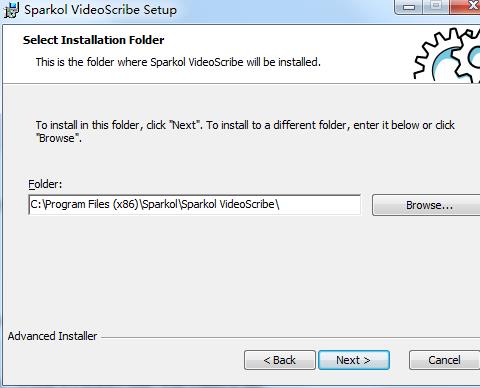Close the setup window with X
This screenshot has height=388, width=480.
(x=466, y=7)
